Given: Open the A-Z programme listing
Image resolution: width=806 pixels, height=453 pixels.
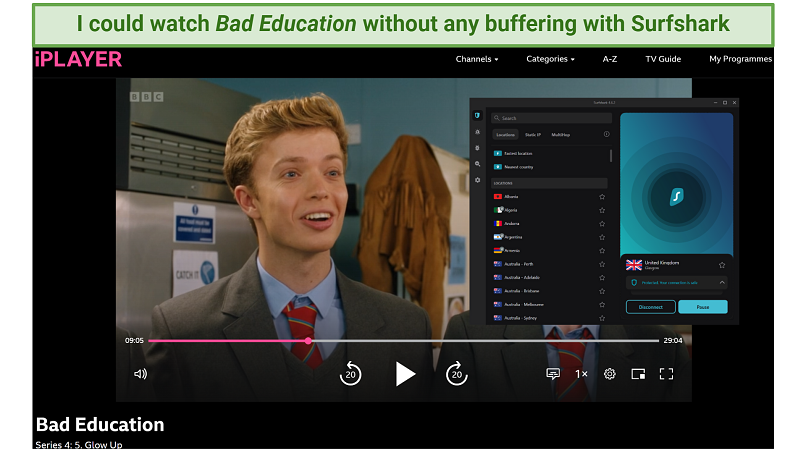Looking at the screenshot, I should (610, 59).
